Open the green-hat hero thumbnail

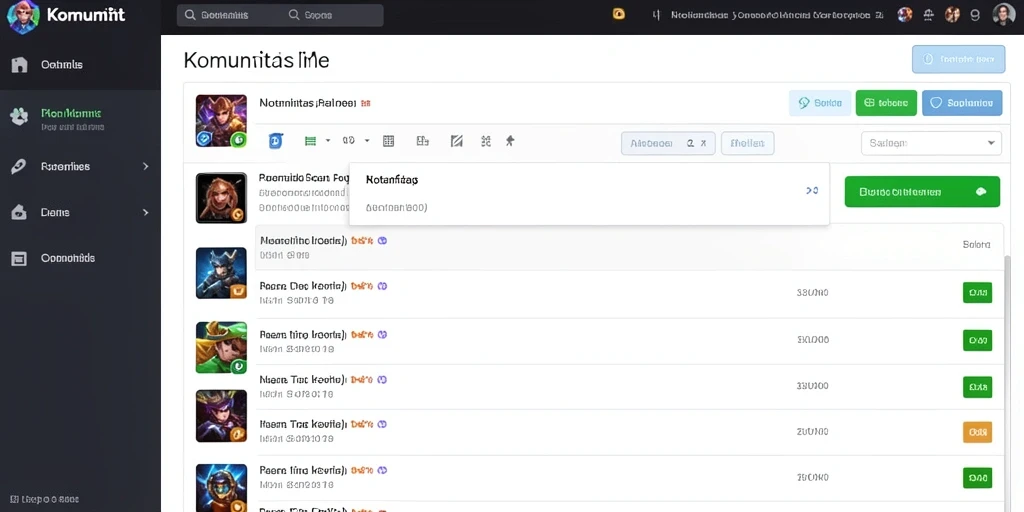[x=221, y=347]
